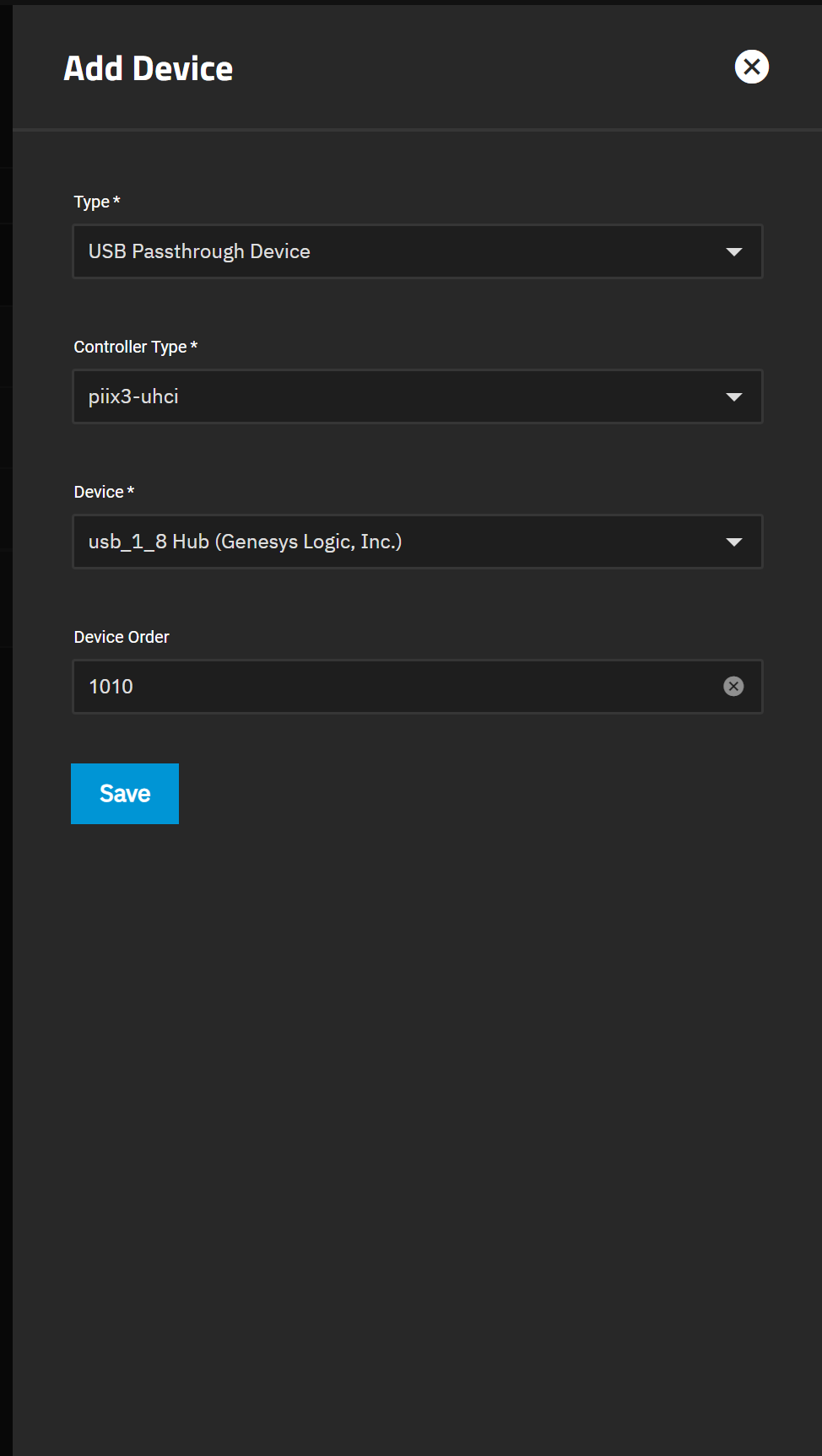Click the Device dropdown arrow
This screenshot has width=822, height=1456.
734,542
